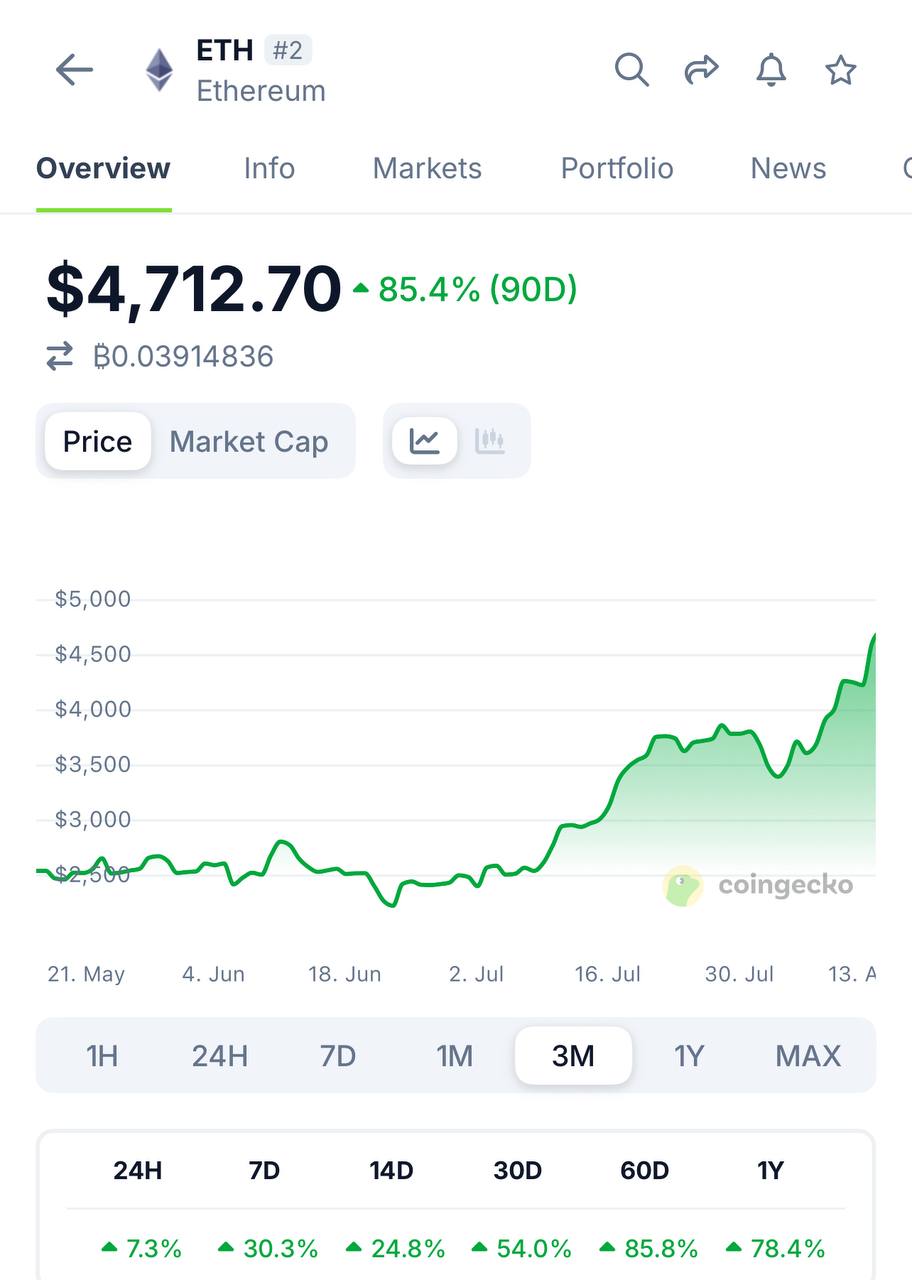
Task: Tap the 14D column header
Action: pyautogui.click(x=391, y=1170)
